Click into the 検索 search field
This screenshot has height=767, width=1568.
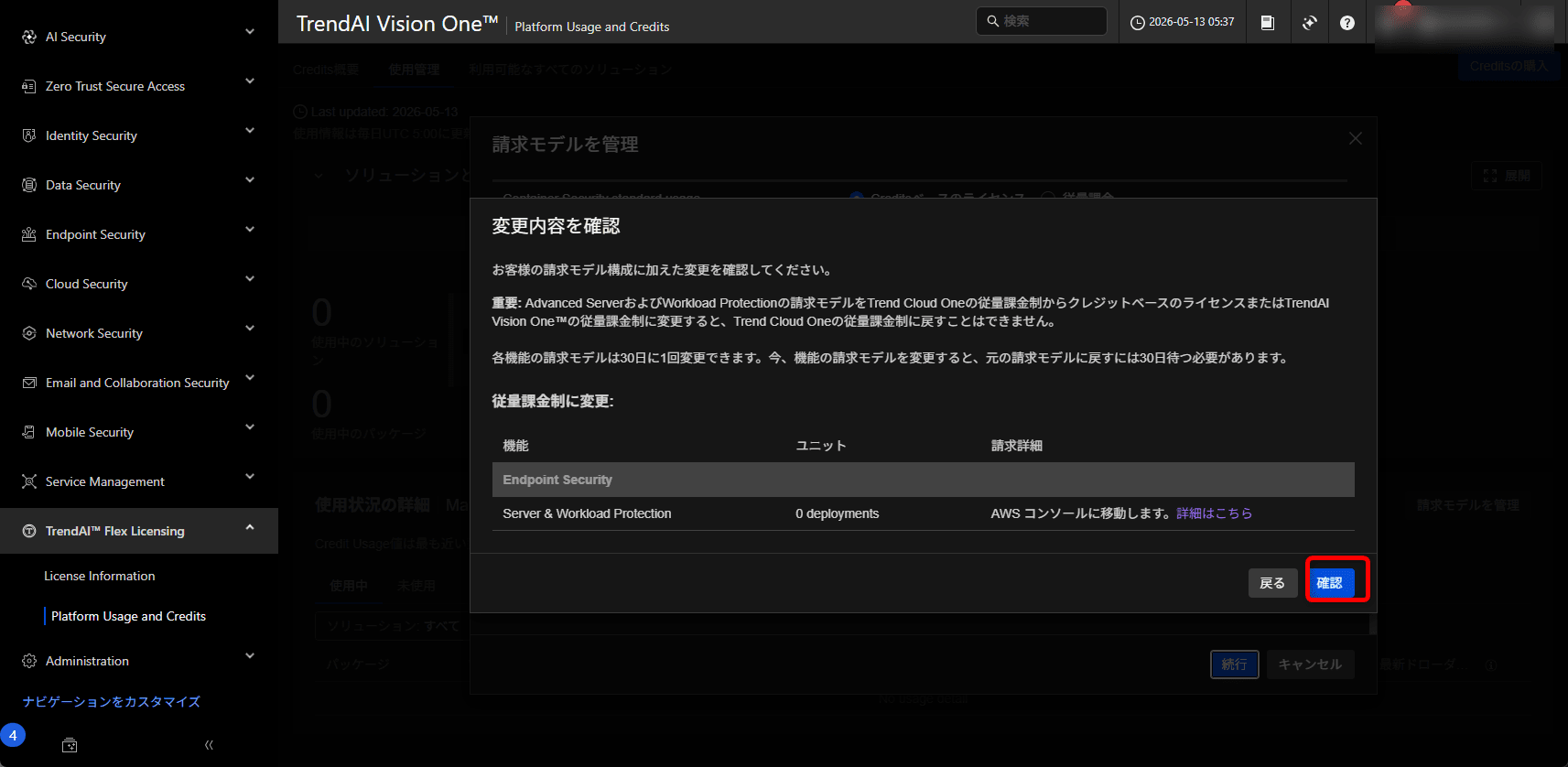(x=1042, y=21)
